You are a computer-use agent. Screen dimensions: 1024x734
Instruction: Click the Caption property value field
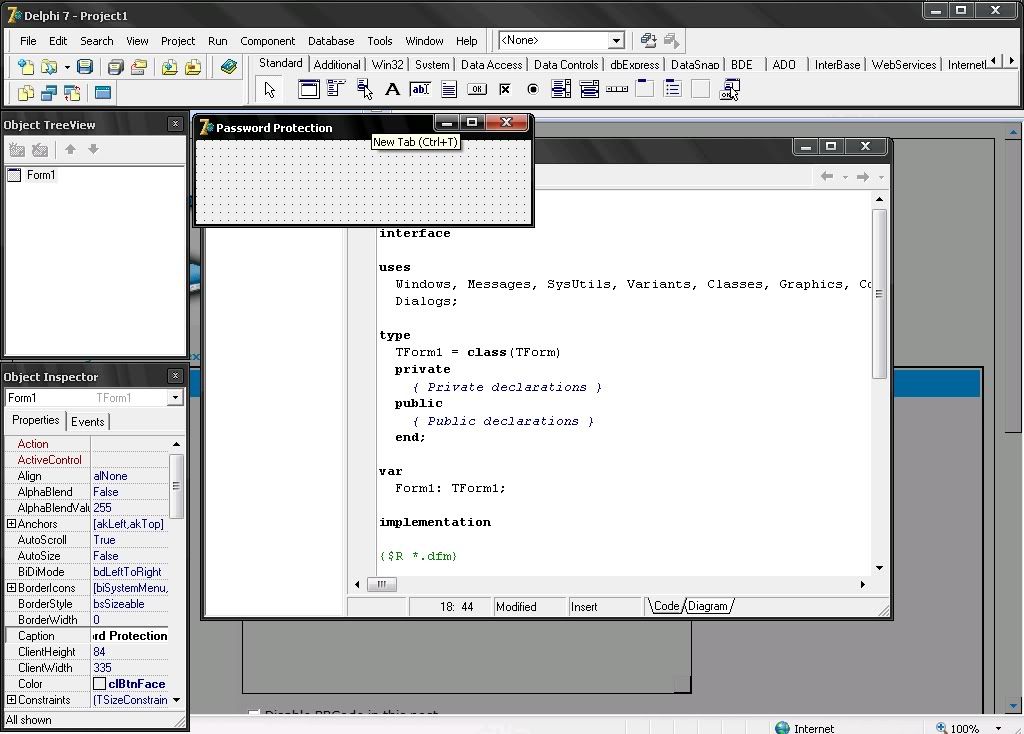click(x=130, y=636)
